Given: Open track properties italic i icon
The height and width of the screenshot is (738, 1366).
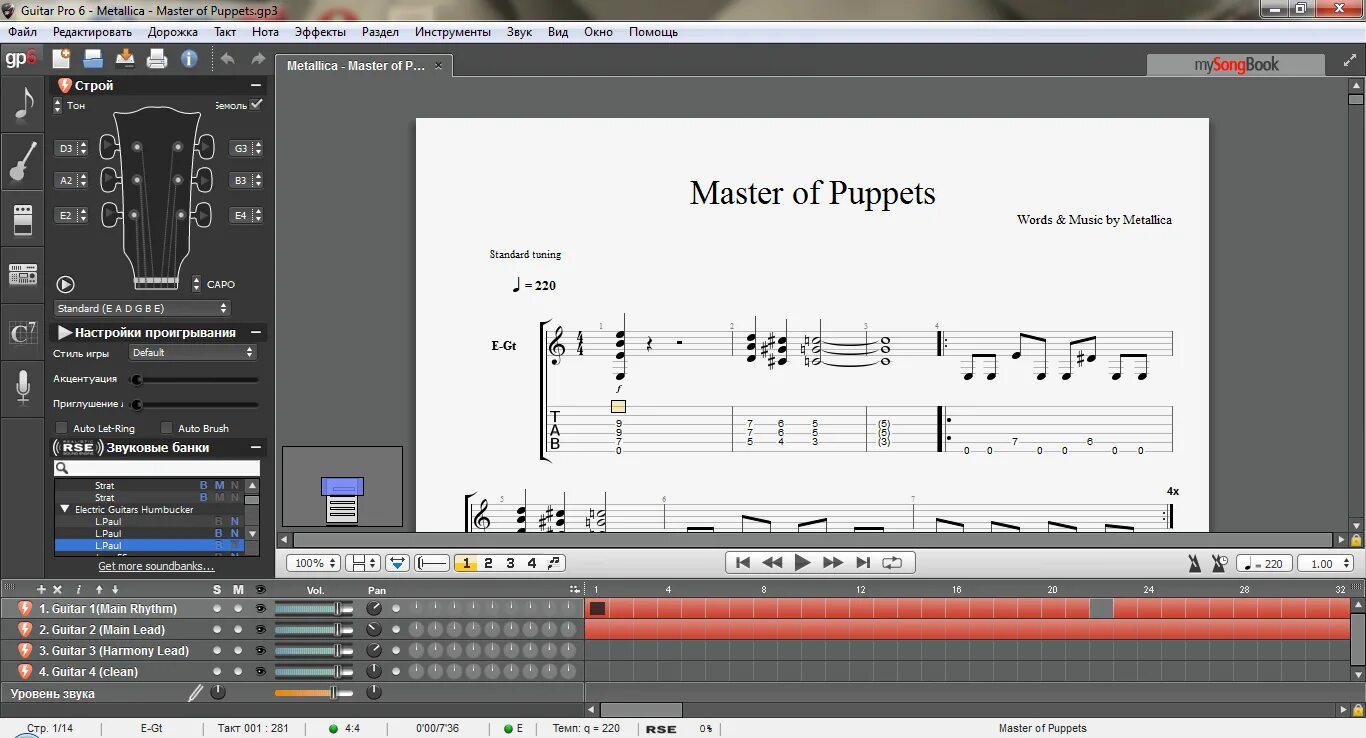Looking at the screenshot, I should coord(79,590).
